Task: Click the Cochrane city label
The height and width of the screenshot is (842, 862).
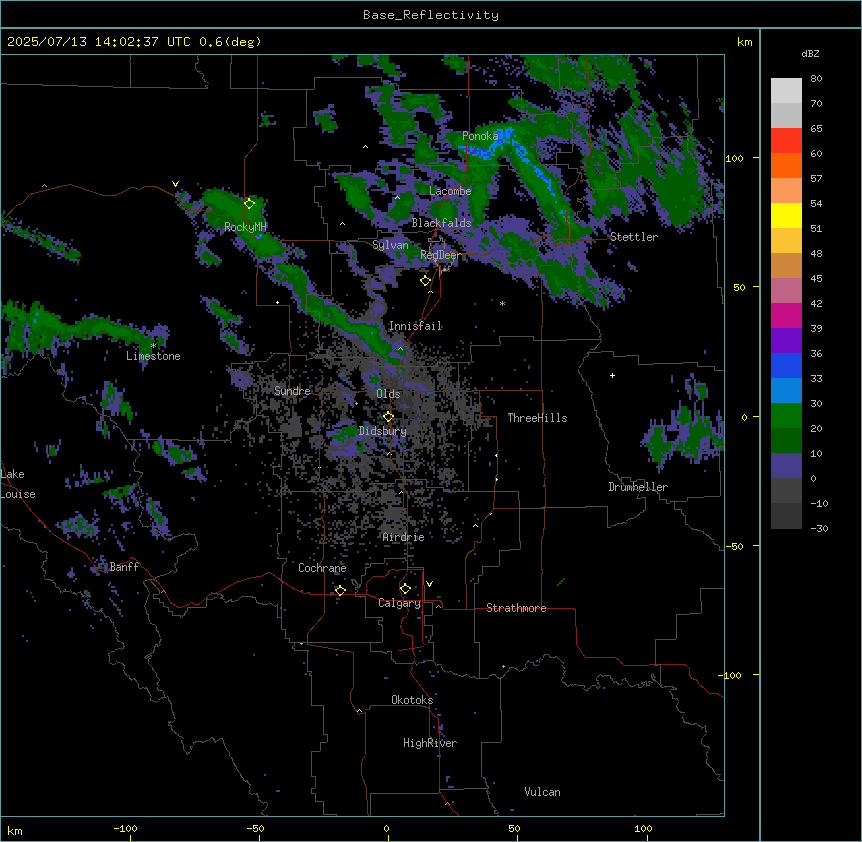Action: click(x=322, y=568)
